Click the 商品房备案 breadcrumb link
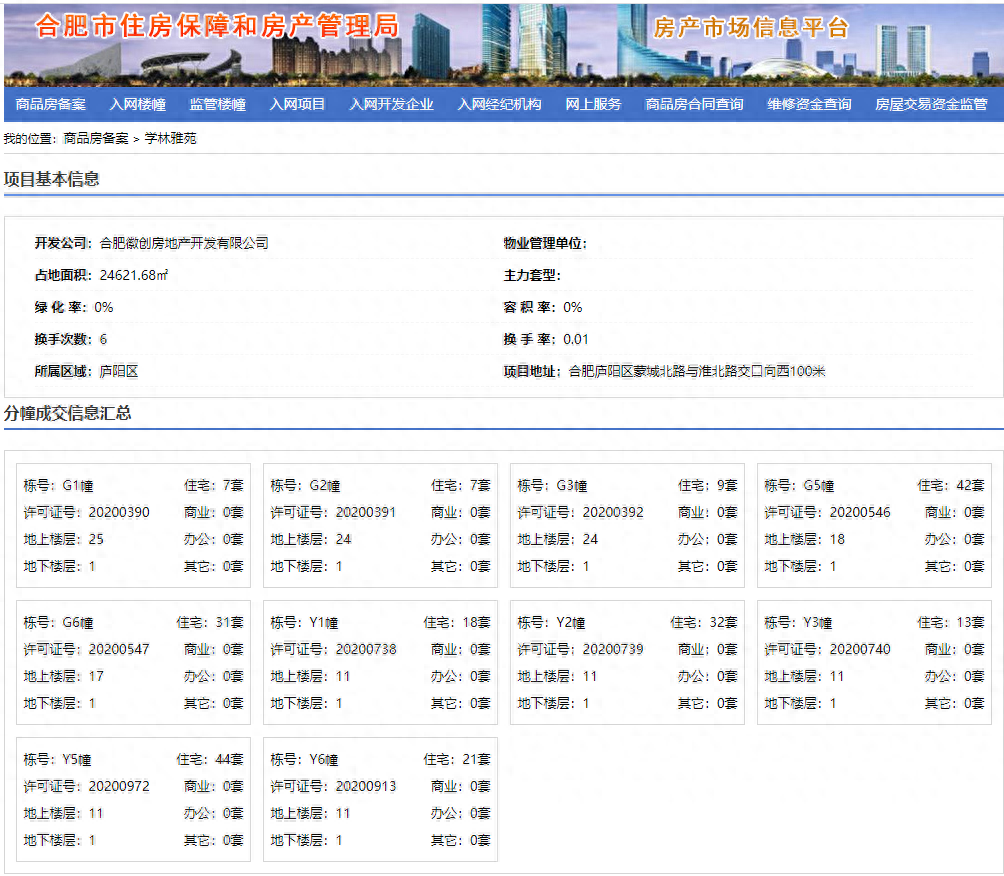 [96, 139]
